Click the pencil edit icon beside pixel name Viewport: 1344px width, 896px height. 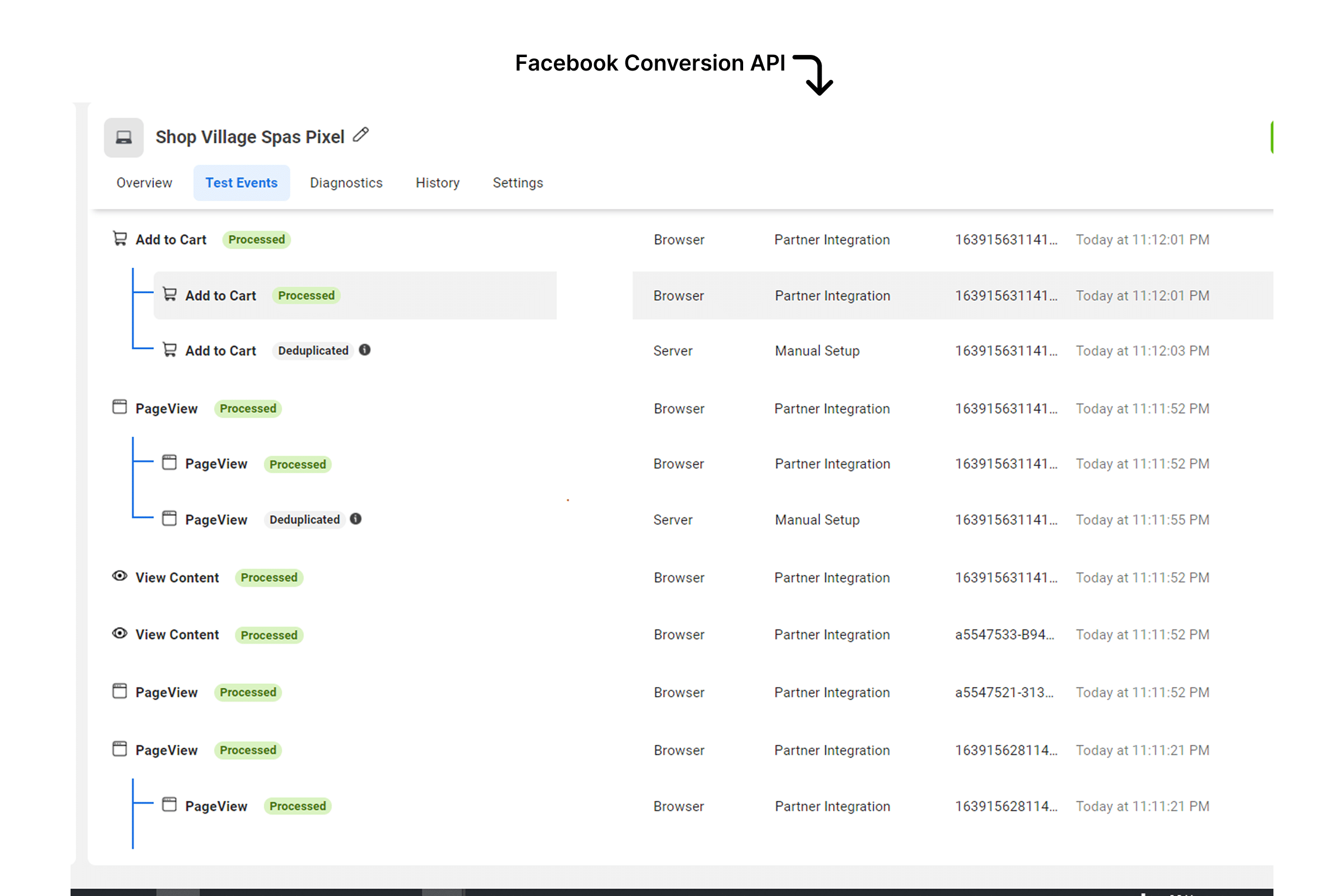click(361, 135)
